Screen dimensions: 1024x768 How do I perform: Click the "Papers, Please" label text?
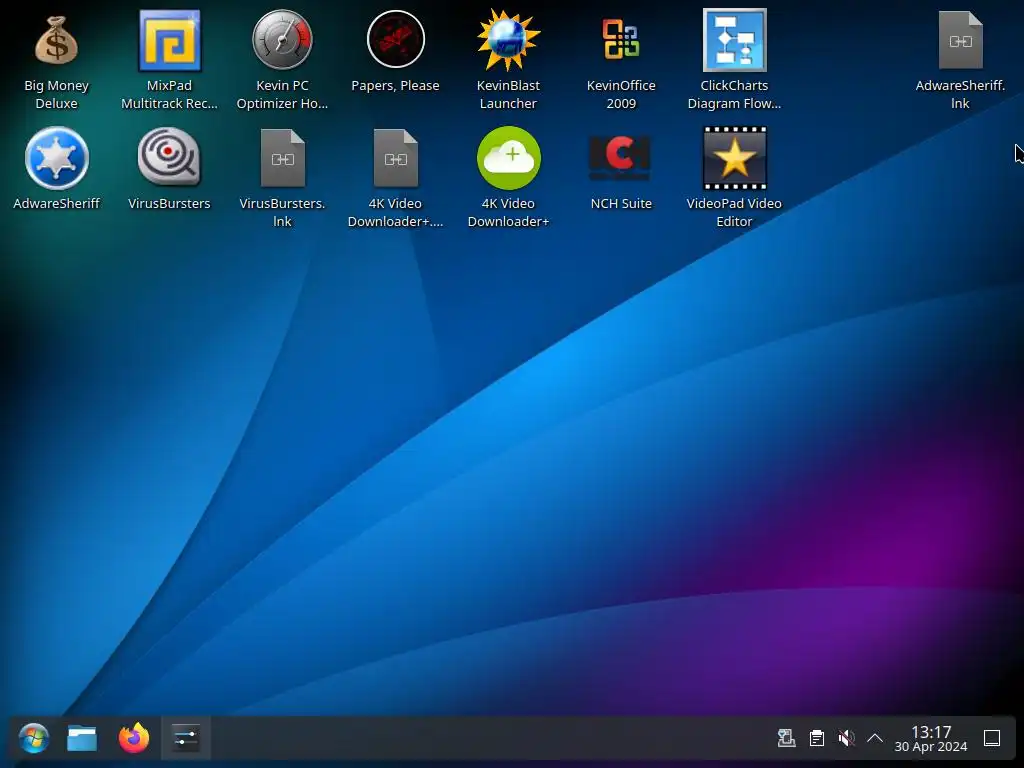coord(395,86)
